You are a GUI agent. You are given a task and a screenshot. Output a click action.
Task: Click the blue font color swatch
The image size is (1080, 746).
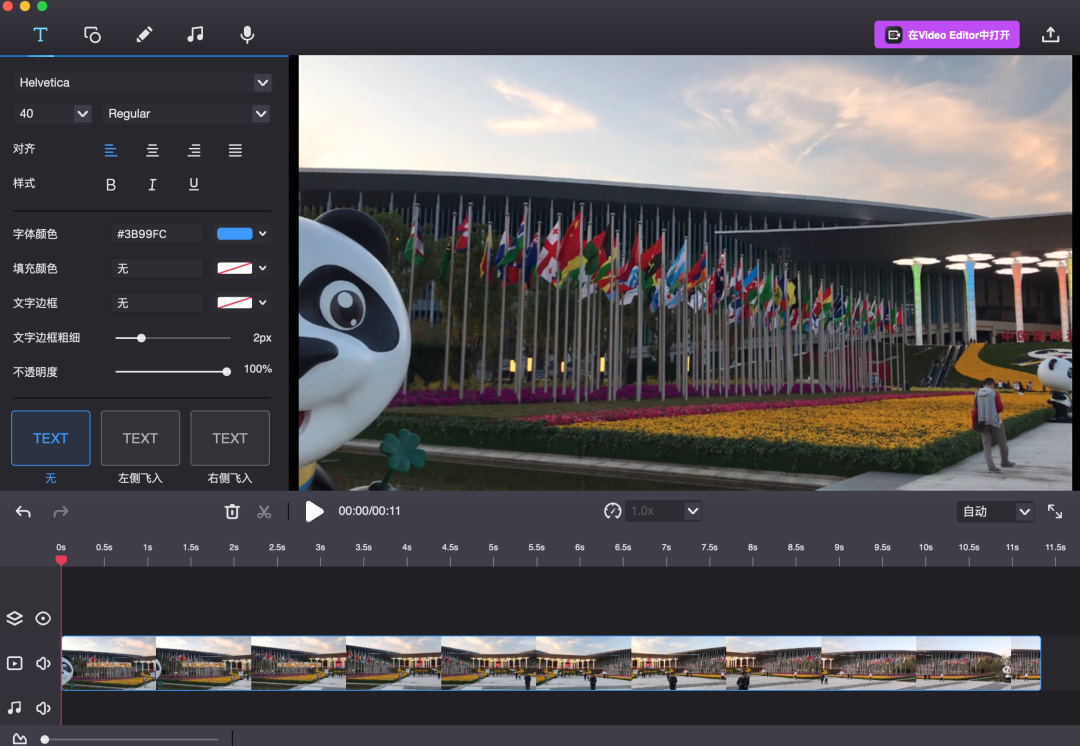tap(235, 234)
